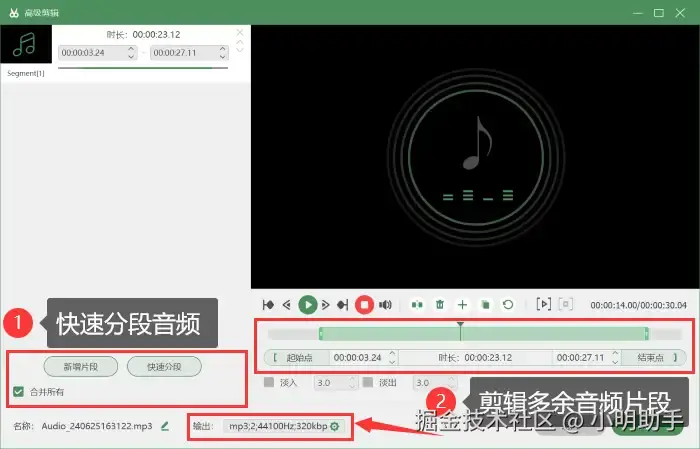Move Segment[1] up in the list
Viewport: 700px width, 449px height.
(240, 42)
